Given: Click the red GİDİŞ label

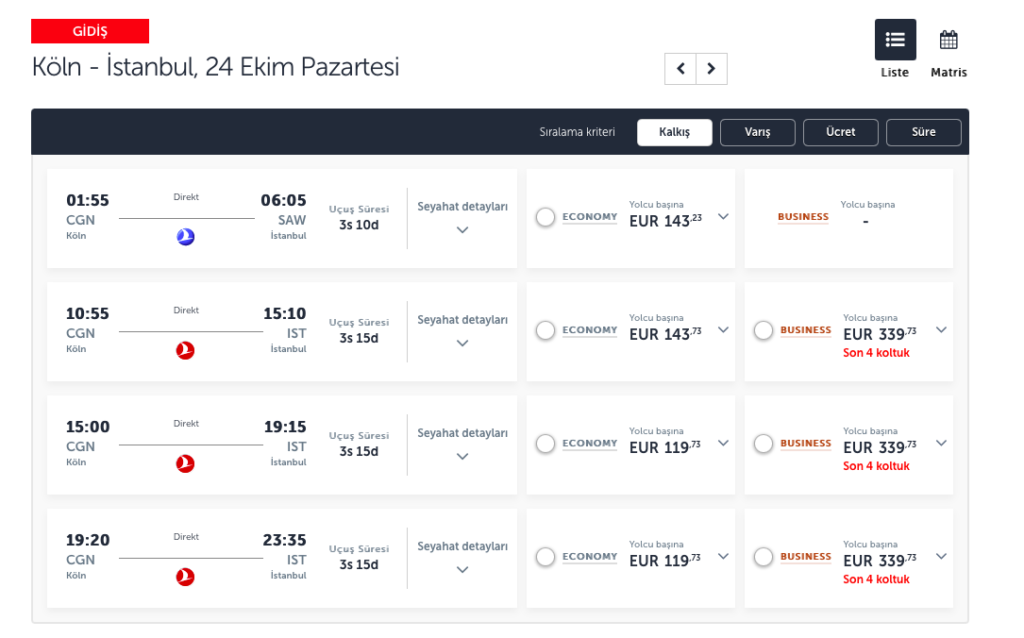Looking at the screenshot, I should 90,31.
